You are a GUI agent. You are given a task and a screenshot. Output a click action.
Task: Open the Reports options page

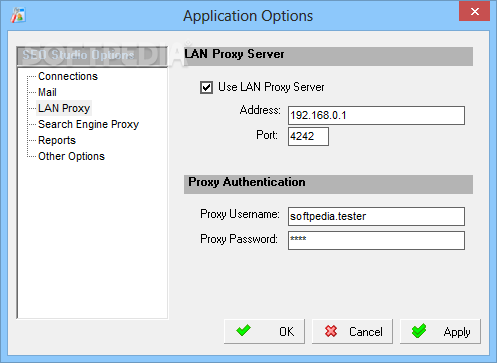pyautogui.click(x=57, y=140)
